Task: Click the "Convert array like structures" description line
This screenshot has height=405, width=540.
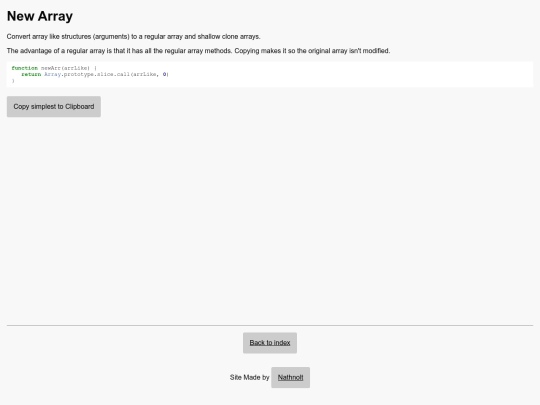Action: [134, 37]
